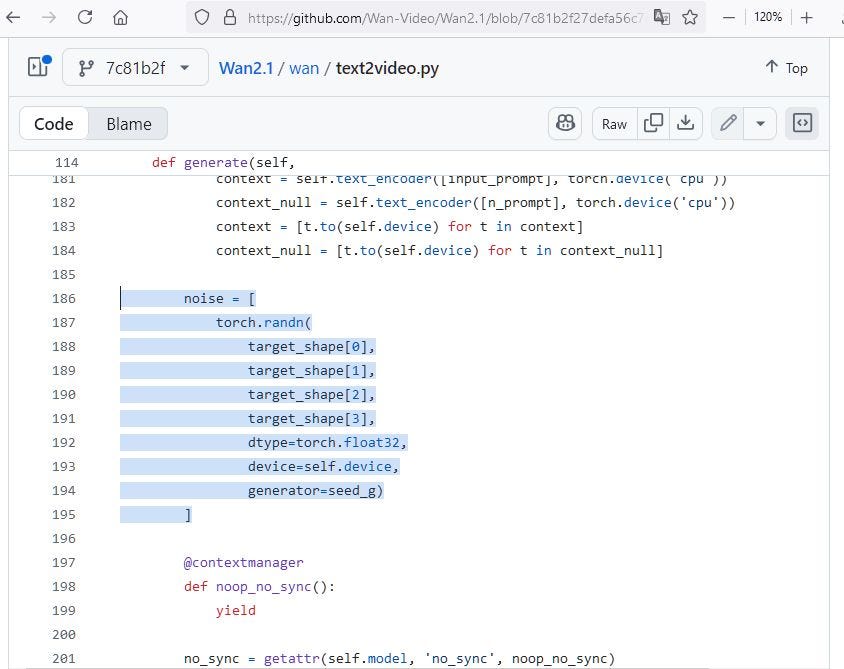Ask Copilot about this file
Screen dimensions: 844x669
pyautogui.click(x=565, y=124)
